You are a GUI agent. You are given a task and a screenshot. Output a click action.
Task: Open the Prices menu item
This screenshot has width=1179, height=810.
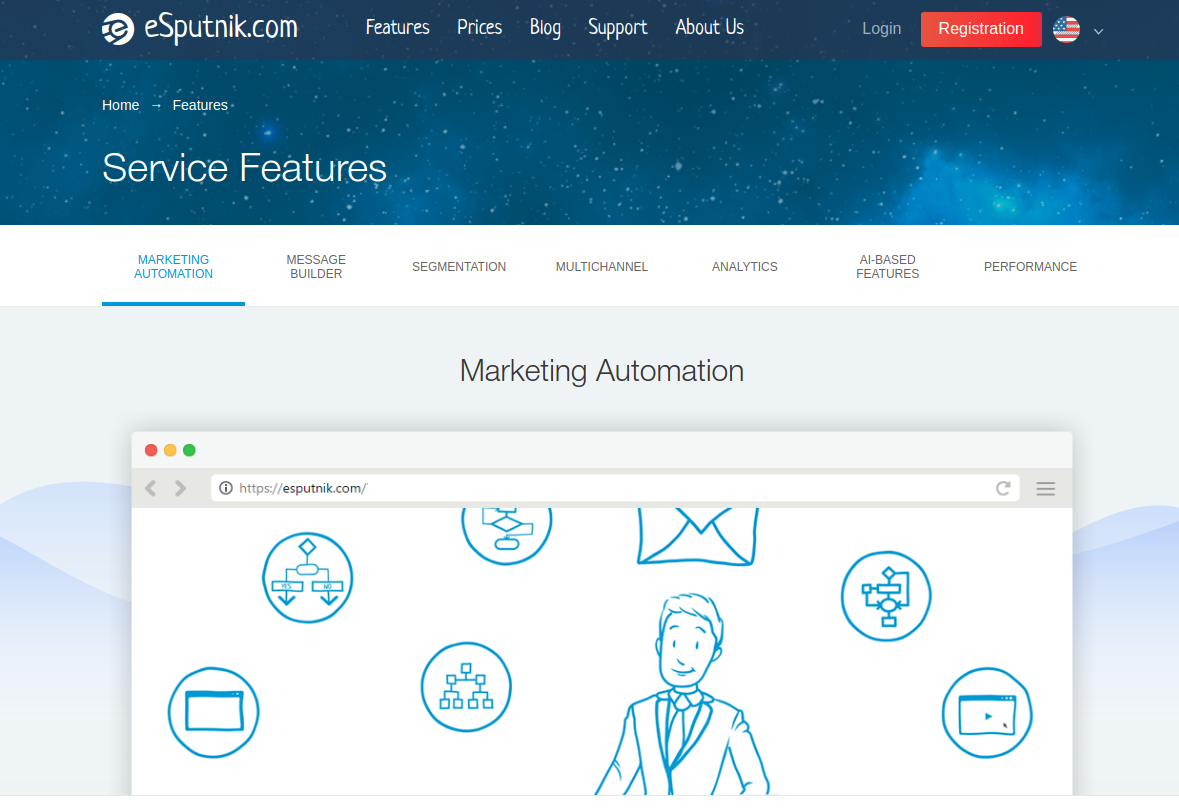coord(479,28)
